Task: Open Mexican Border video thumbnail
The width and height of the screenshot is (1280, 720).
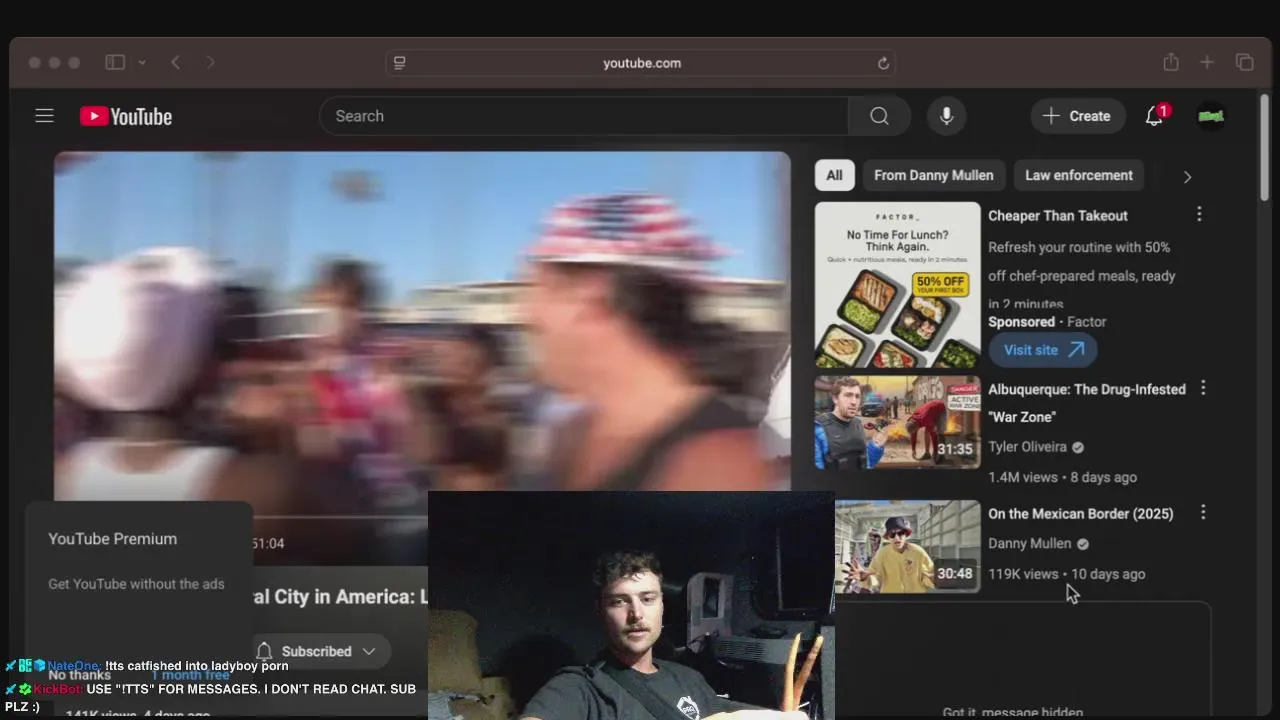Action: [908, 546]
